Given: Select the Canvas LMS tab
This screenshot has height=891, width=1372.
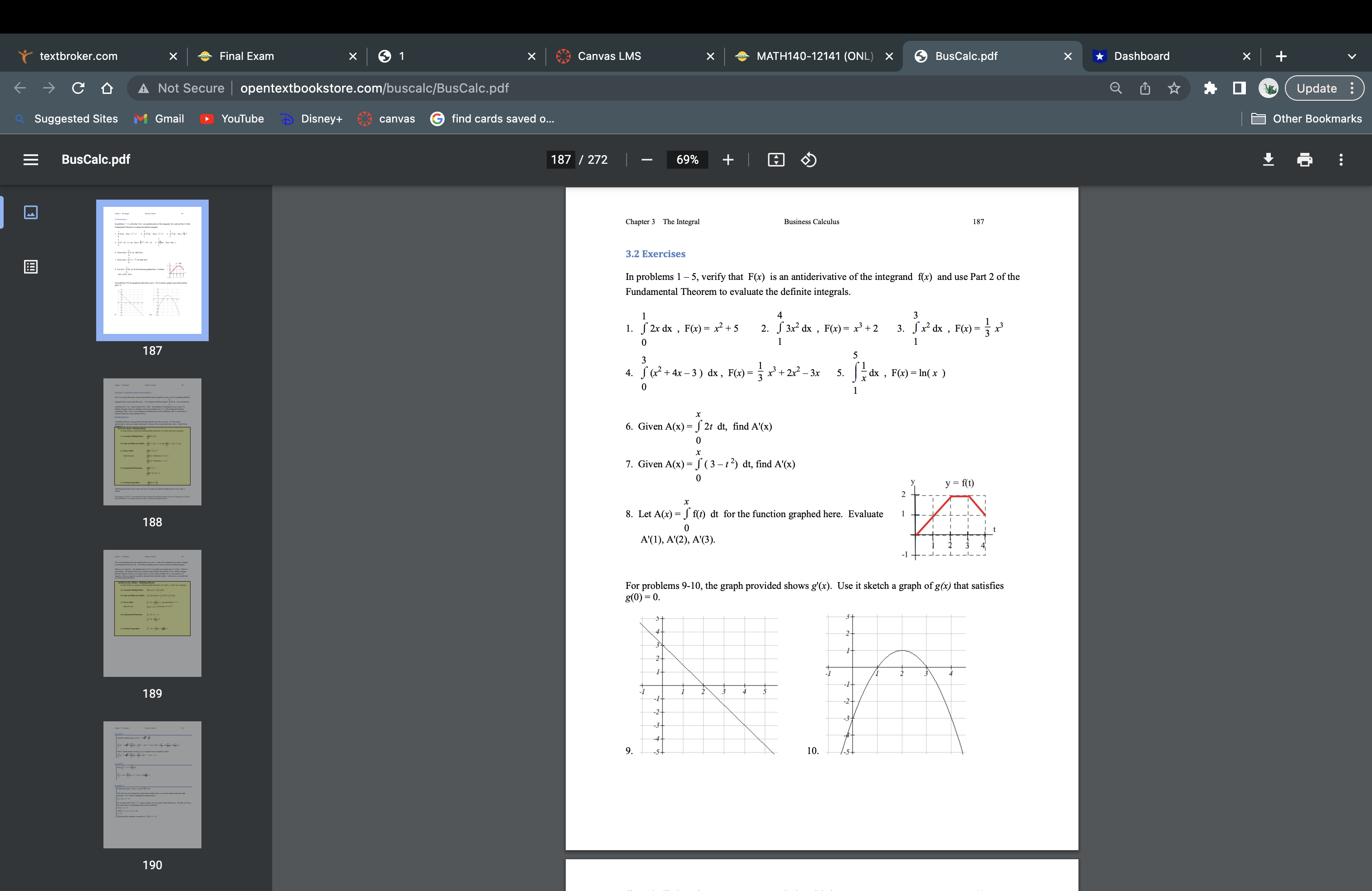Looking at the screenshot, I should click(x=609, y=56).
